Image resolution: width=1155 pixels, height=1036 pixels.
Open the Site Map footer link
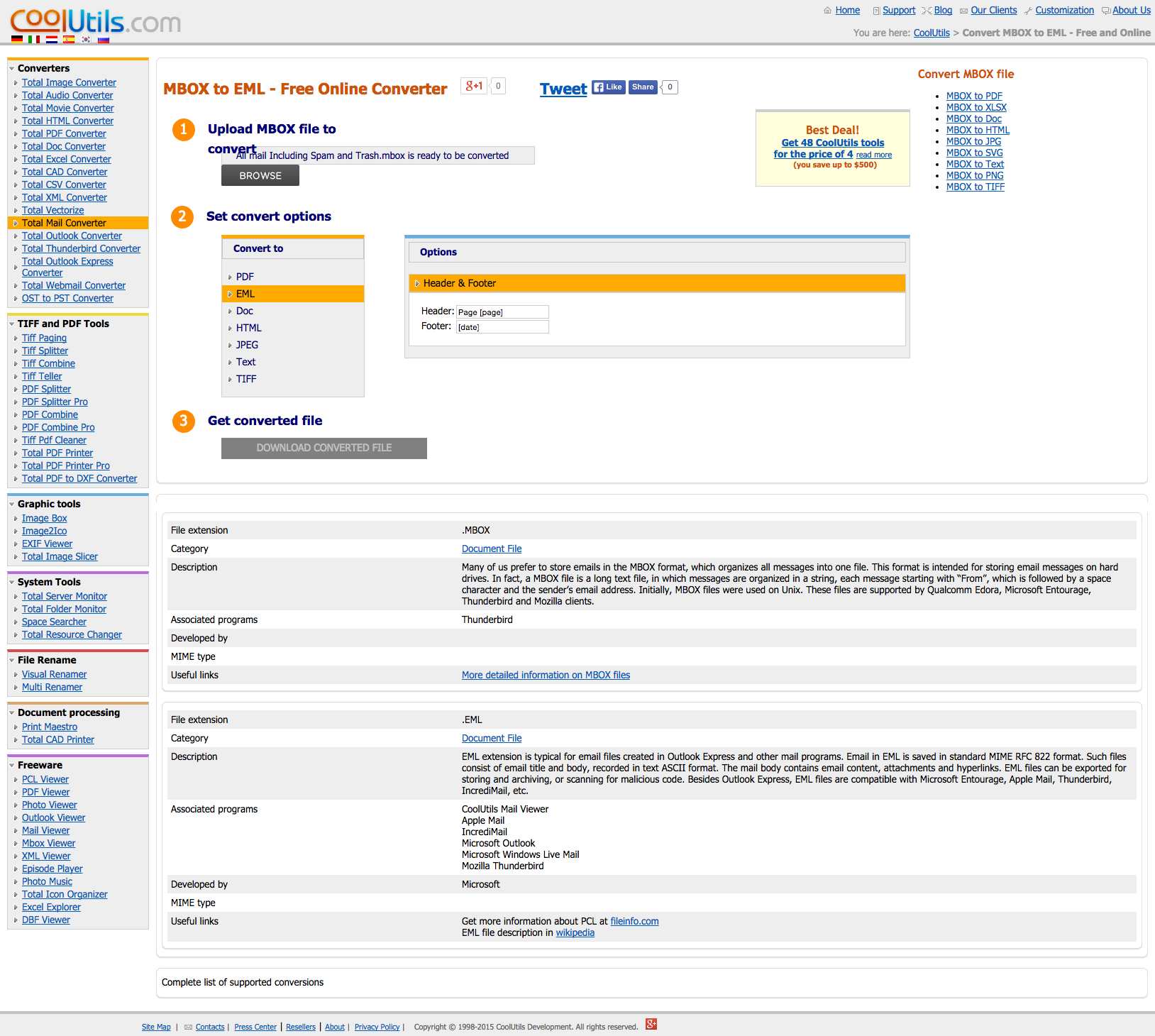tap(156, 1027)
